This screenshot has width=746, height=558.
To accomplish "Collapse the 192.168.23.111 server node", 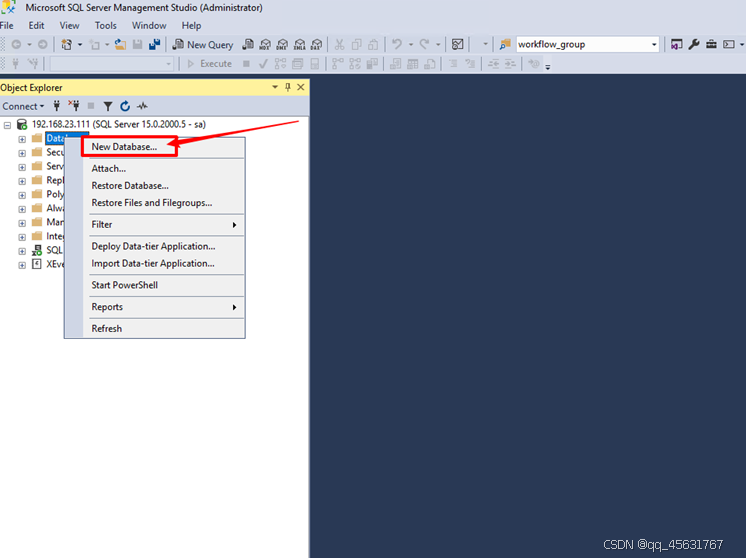I will click(8, 125).
